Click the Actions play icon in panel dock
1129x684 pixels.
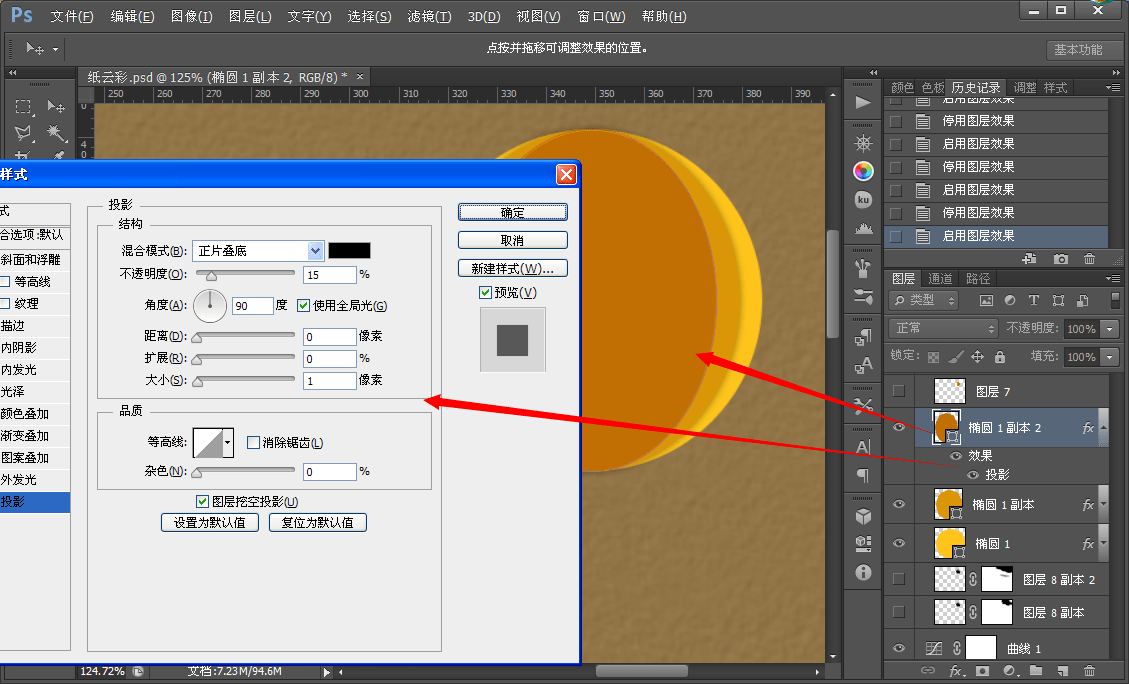pyautogui.click(x=863, y=102)
